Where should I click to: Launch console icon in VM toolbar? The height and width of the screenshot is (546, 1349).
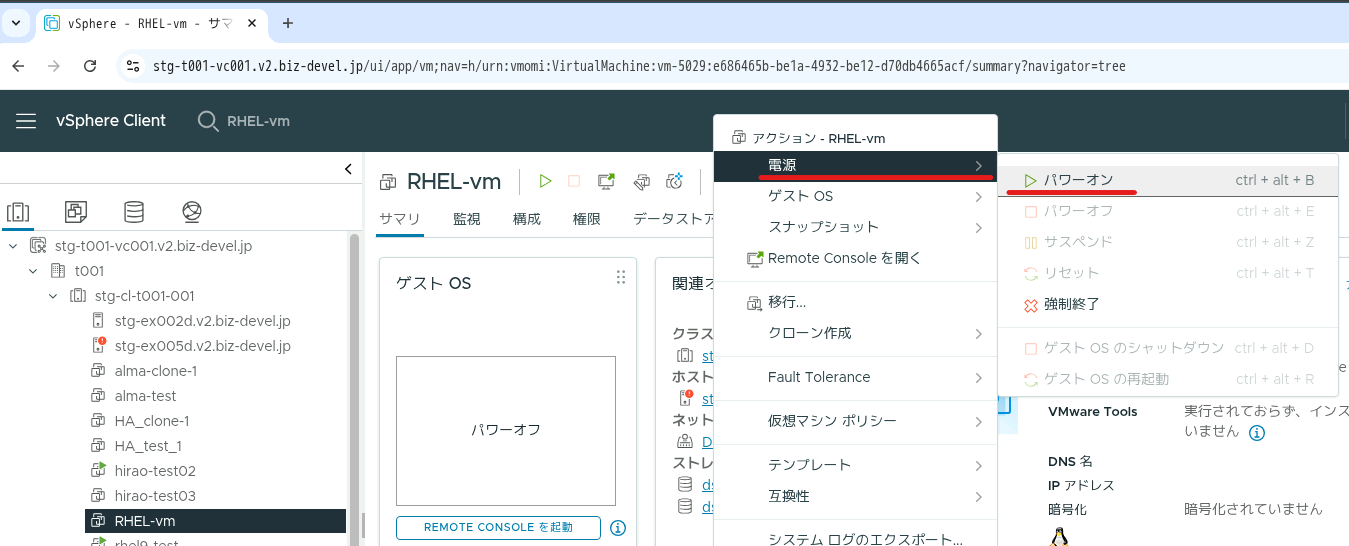tap(606, 181)
